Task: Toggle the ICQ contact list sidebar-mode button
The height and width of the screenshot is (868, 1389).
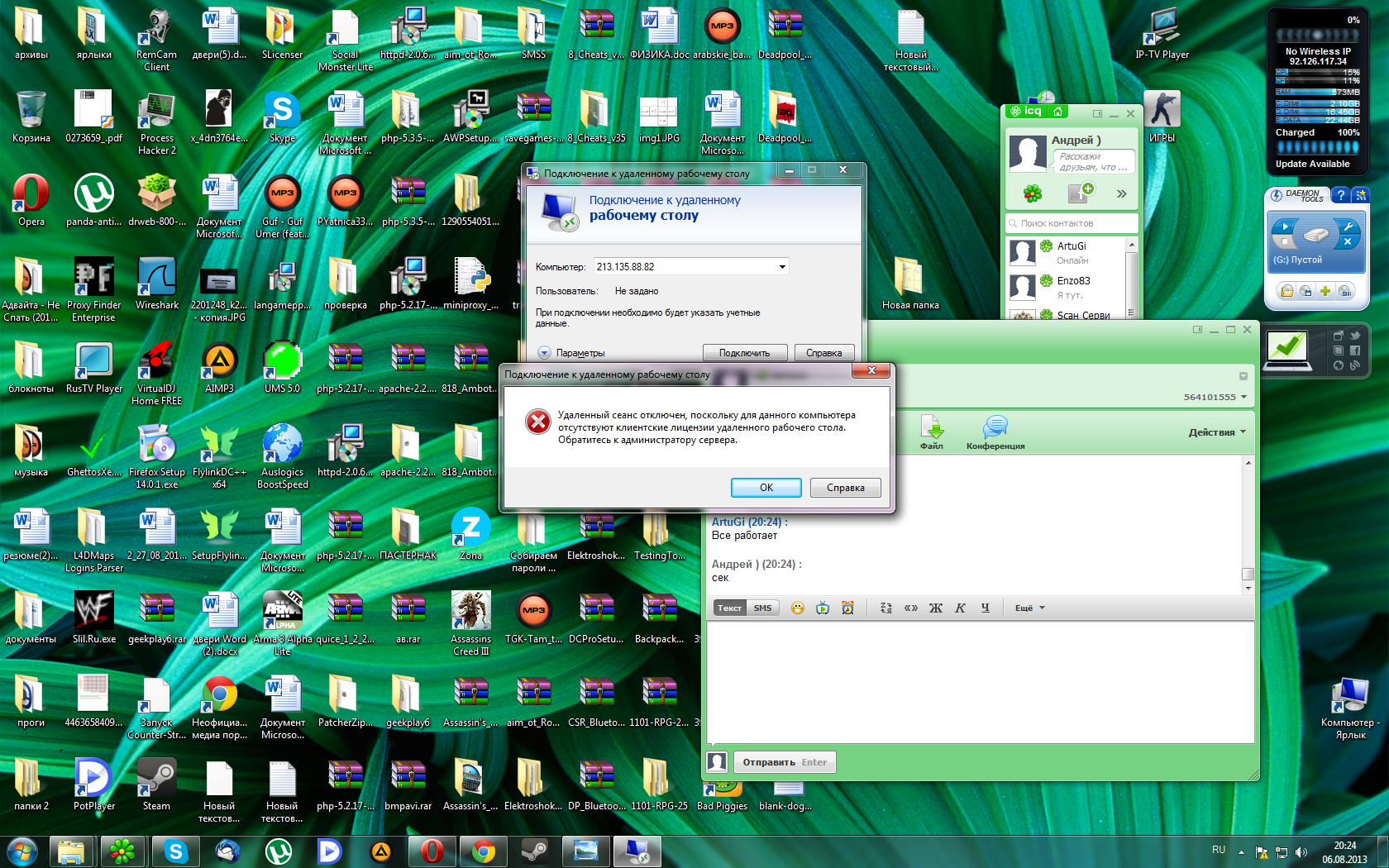Action: [x=1097, y=114]
